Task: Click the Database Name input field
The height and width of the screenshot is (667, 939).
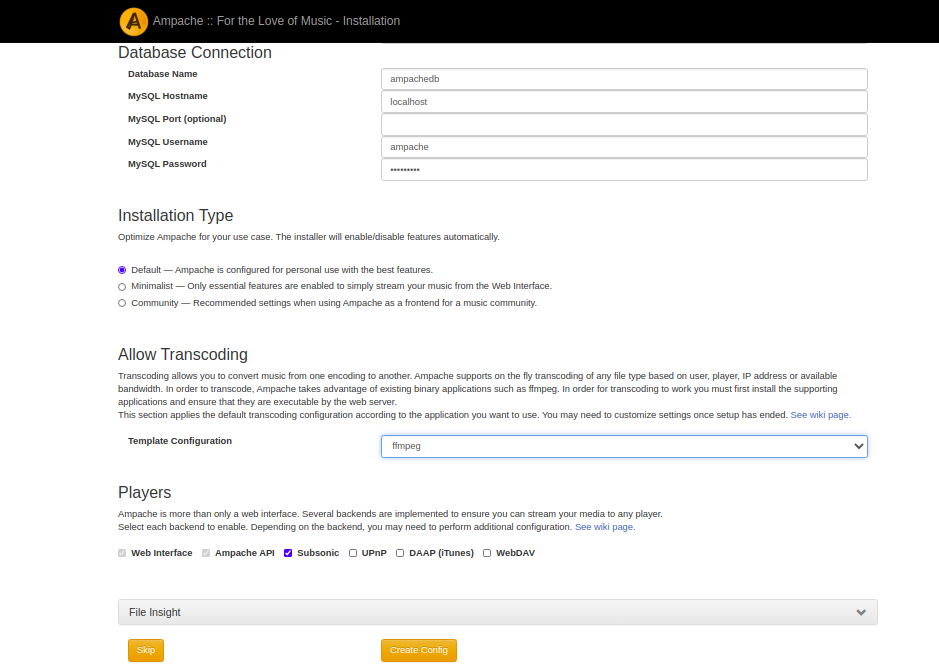Action: 624,79
